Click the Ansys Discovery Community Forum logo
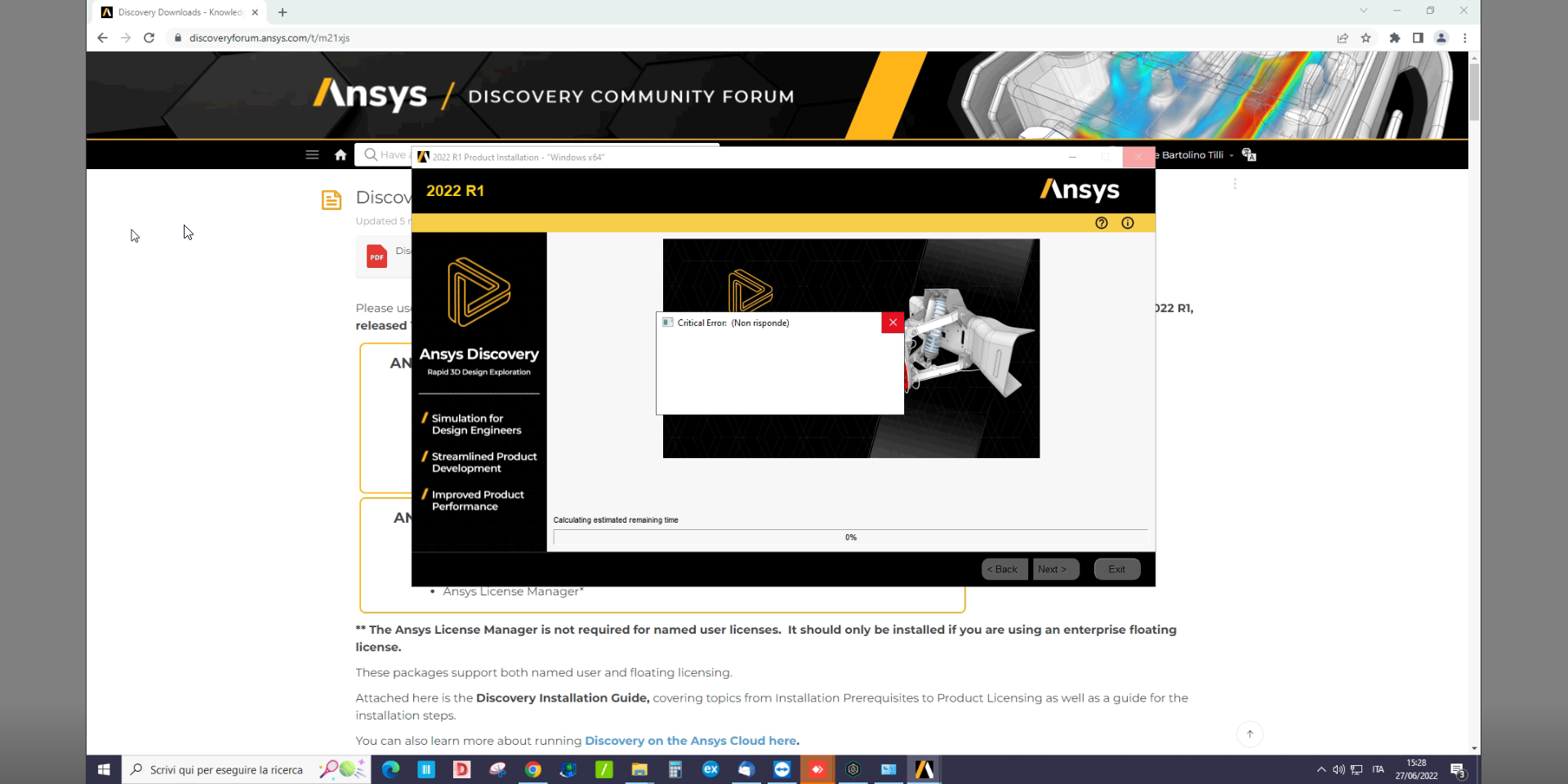The height and width of the screenshot is (784, 1568). pyautogui.click(x=554, y=96)
